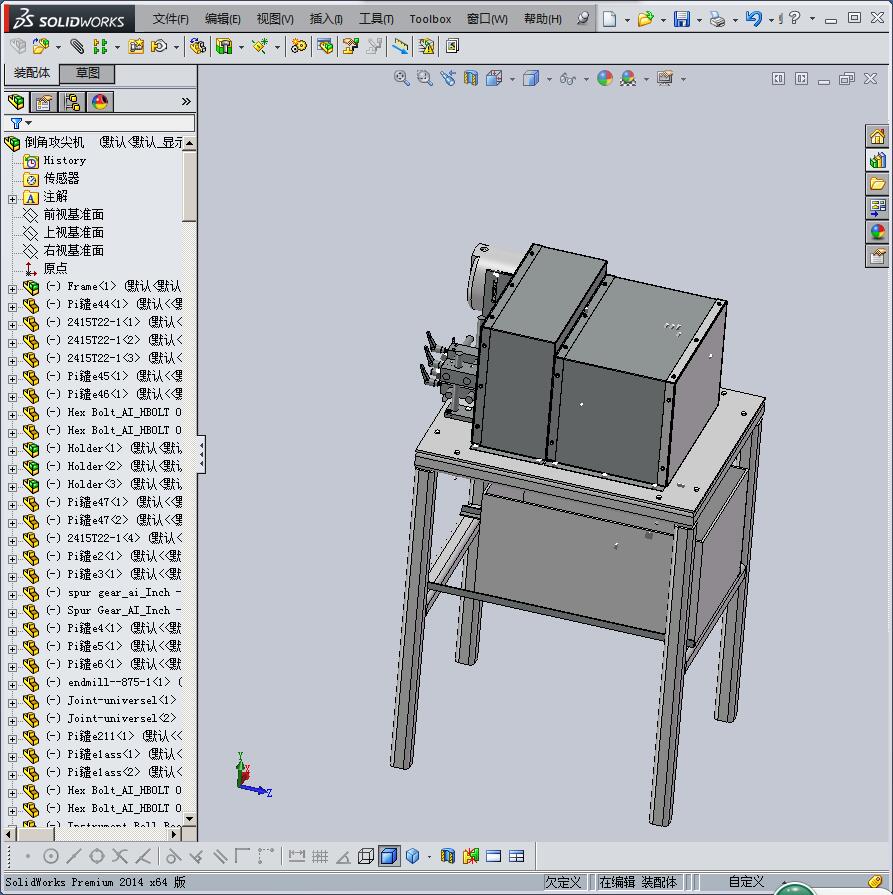Click the feature tree filter input field
The width and height of the screenshot is (893, 895).
pos(100,123)
